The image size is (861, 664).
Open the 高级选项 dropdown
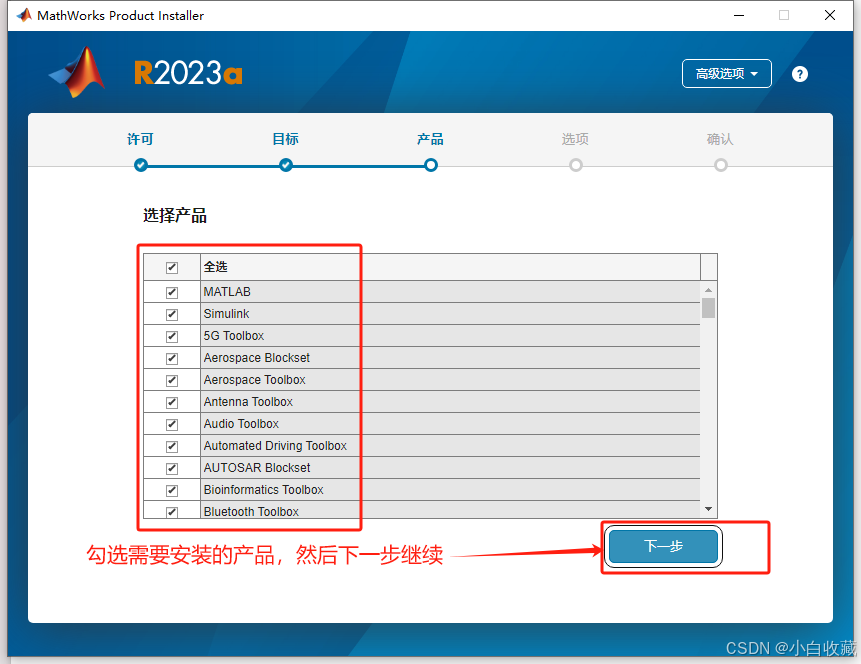[726, 74]
